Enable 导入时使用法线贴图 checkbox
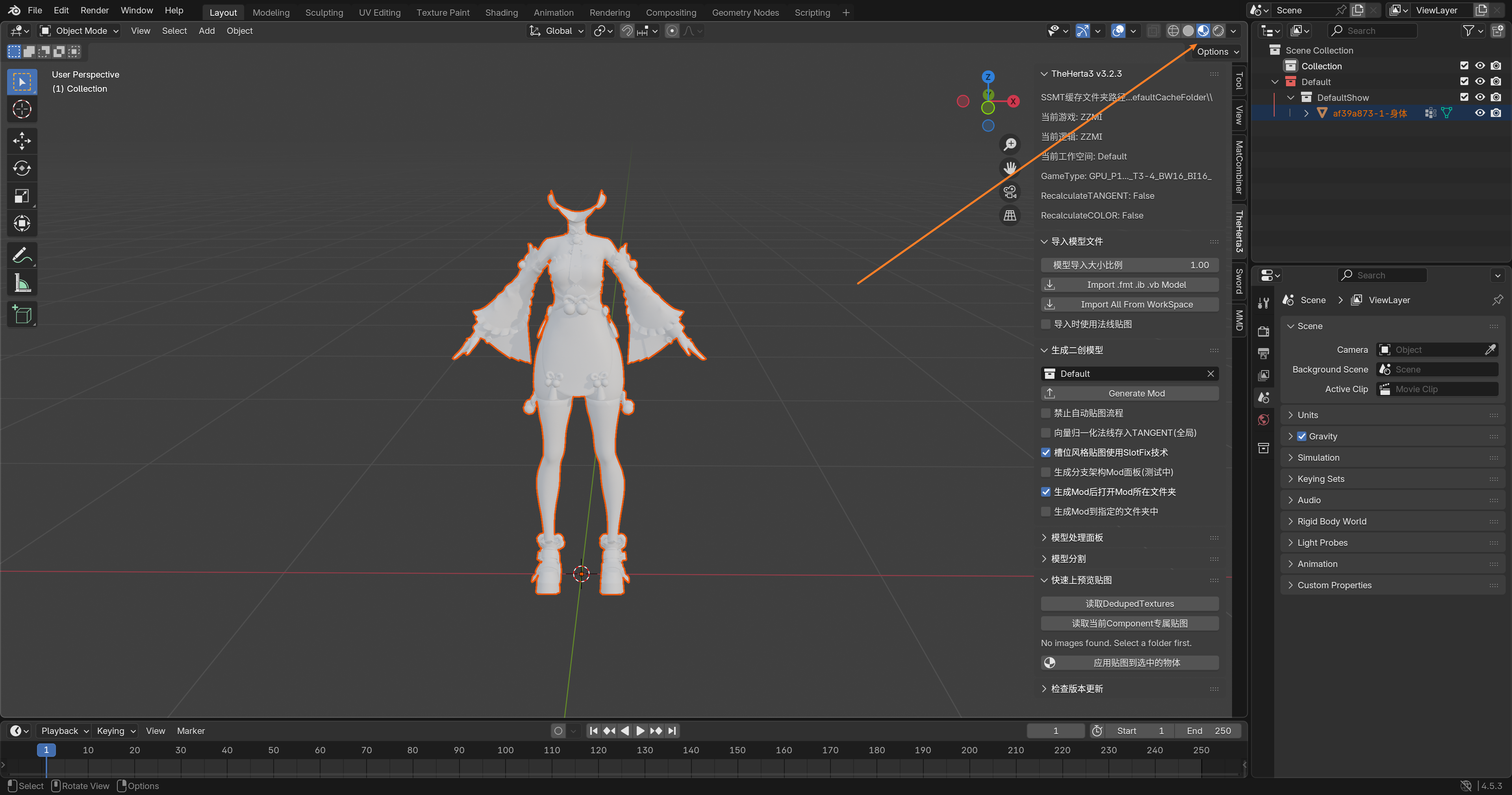1512x795 pixels. coord(1045,324)
